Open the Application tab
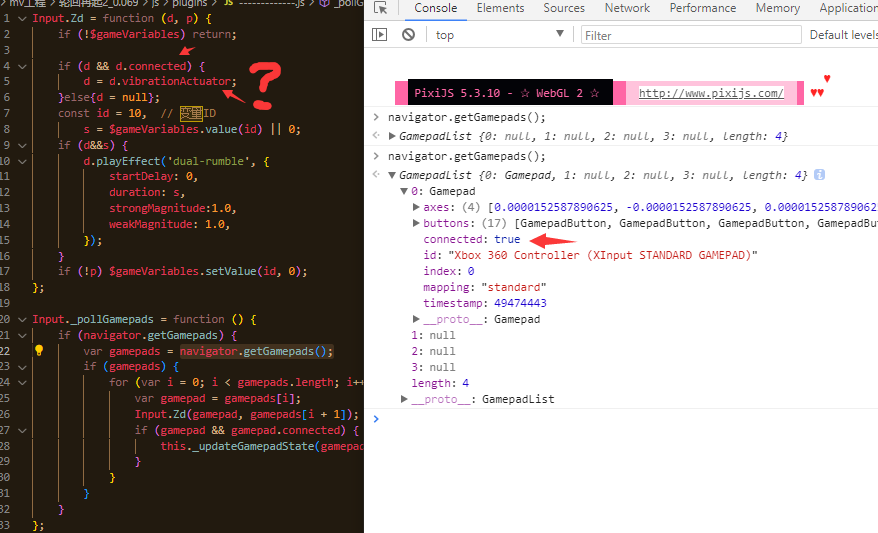 (x=848, y=8)
